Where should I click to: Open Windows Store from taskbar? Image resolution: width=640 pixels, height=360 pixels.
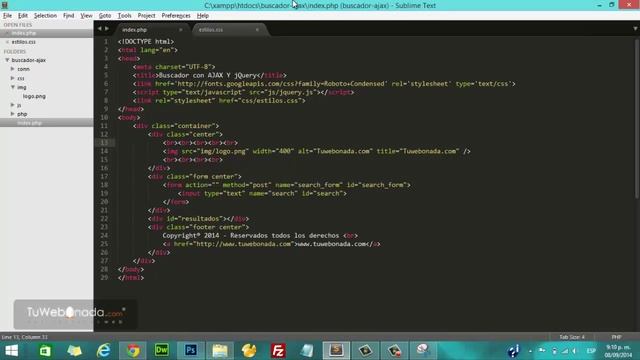click(45, 351)
